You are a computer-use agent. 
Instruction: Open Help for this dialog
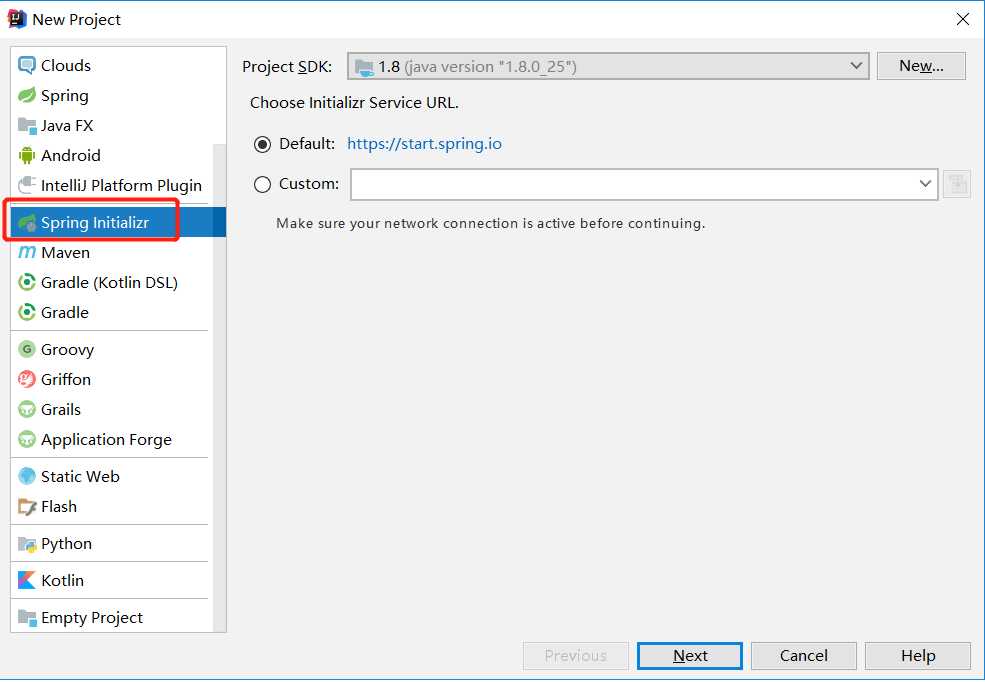918,656
